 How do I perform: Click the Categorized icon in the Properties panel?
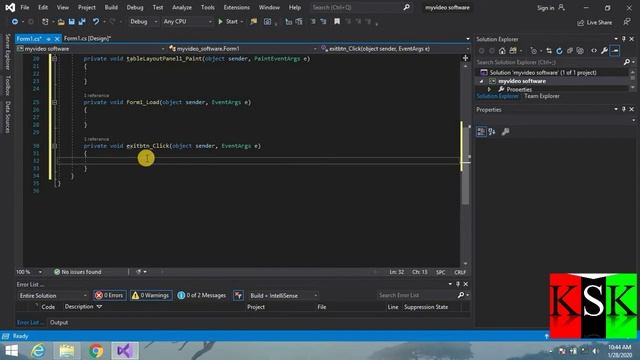(481, 131)
